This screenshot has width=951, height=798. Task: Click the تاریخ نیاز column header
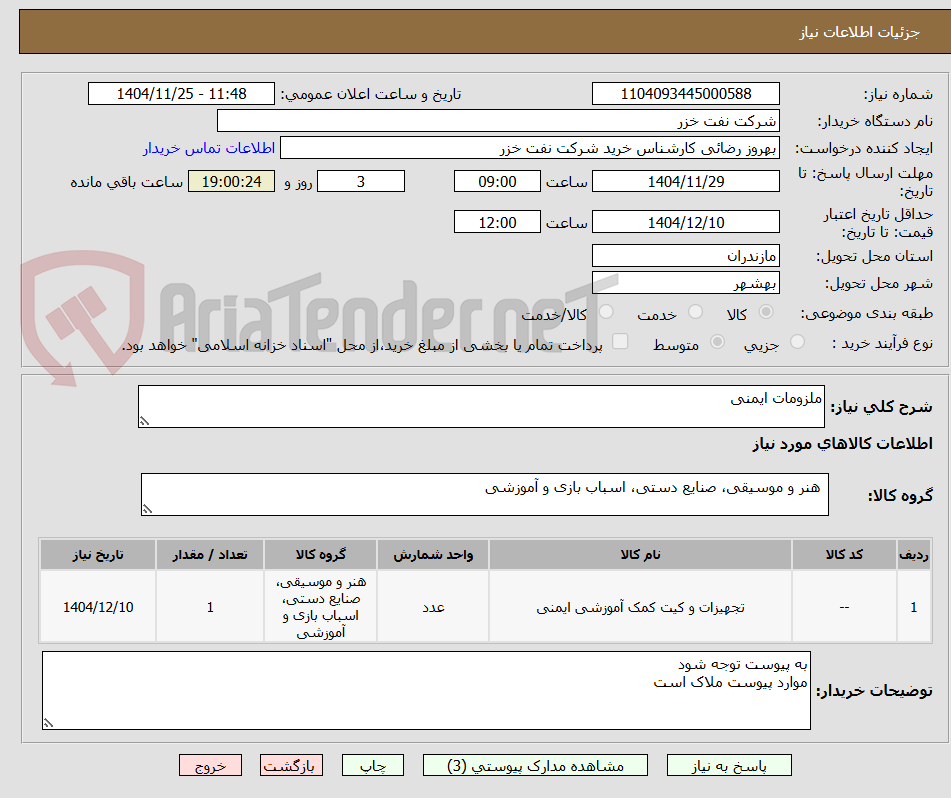pyautogui.click(x=98, y=555)
